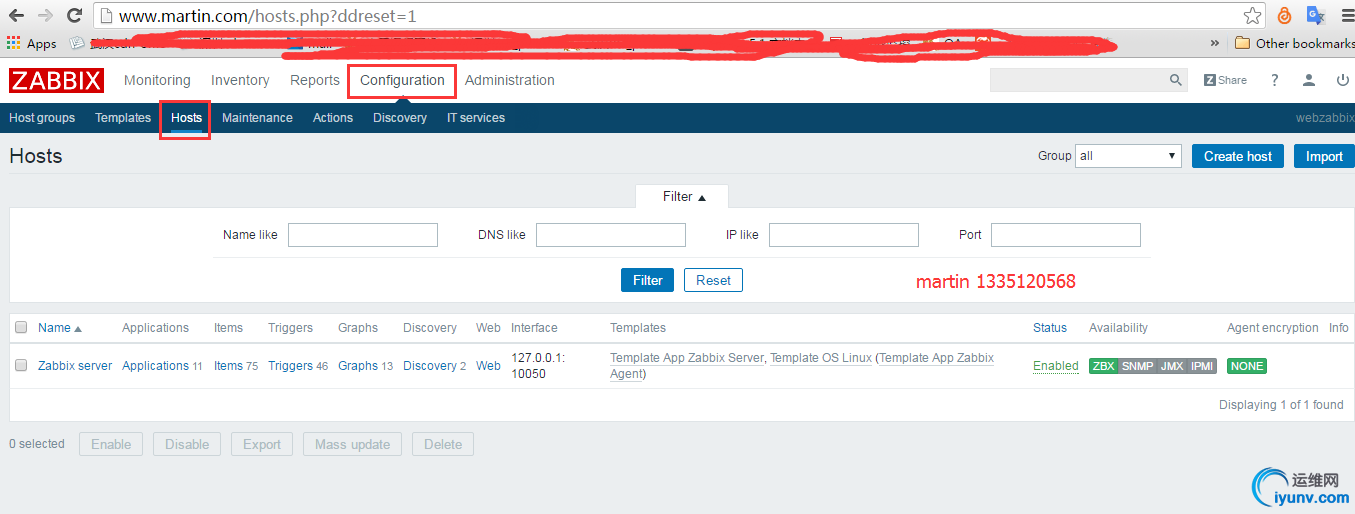The image size is (1355, 514).
Task: Tick the Zabbix server row checkbox
Action: click(21, 366)
